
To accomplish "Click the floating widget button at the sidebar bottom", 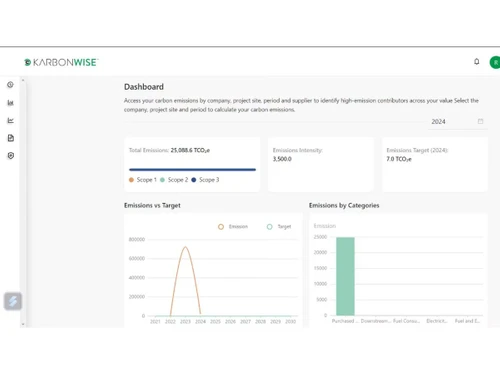I will pyautogui.click(x=13, y=301).
